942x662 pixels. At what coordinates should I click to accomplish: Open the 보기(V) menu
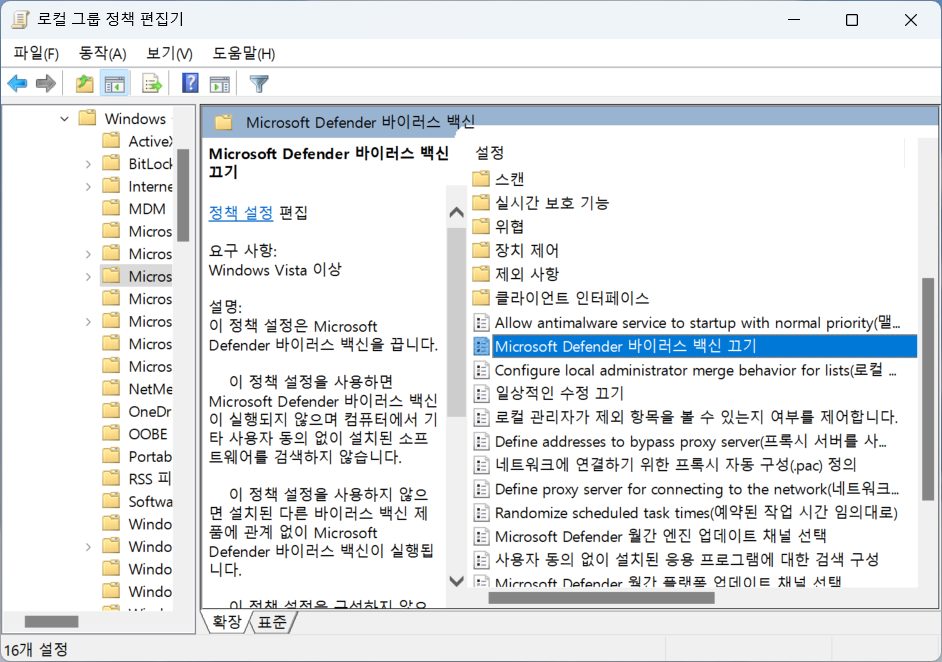coord(169,53)
